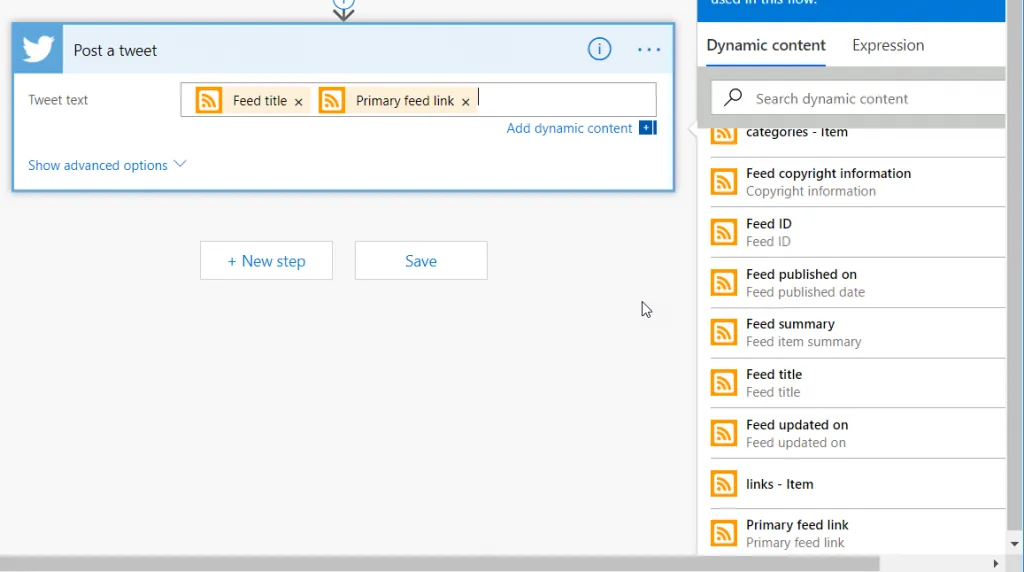
Task: Click the Add dynamic content link
Action: [x=569, y=128]
